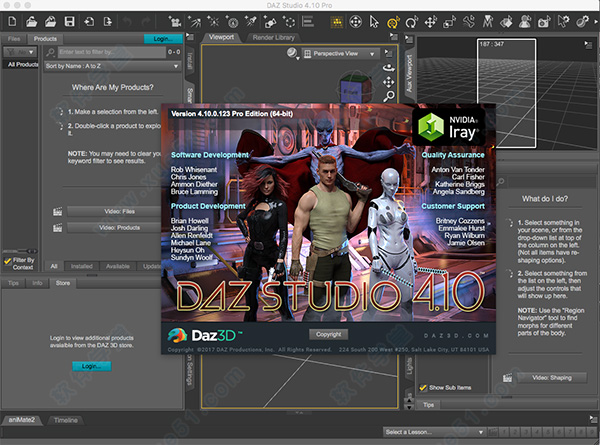Switch to the Files tab
The image size is (600, 445).
point(14,39)
